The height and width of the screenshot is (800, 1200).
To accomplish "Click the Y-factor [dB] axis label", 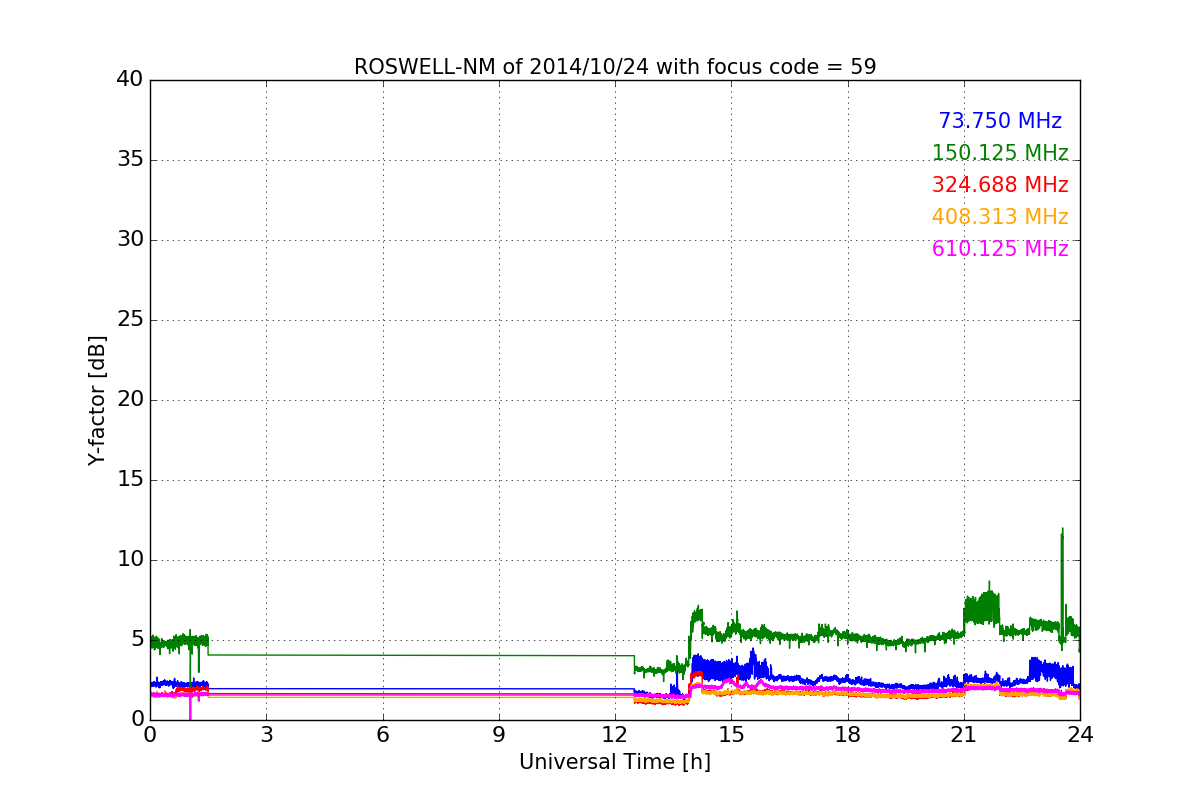I will [x=97, y=400].
